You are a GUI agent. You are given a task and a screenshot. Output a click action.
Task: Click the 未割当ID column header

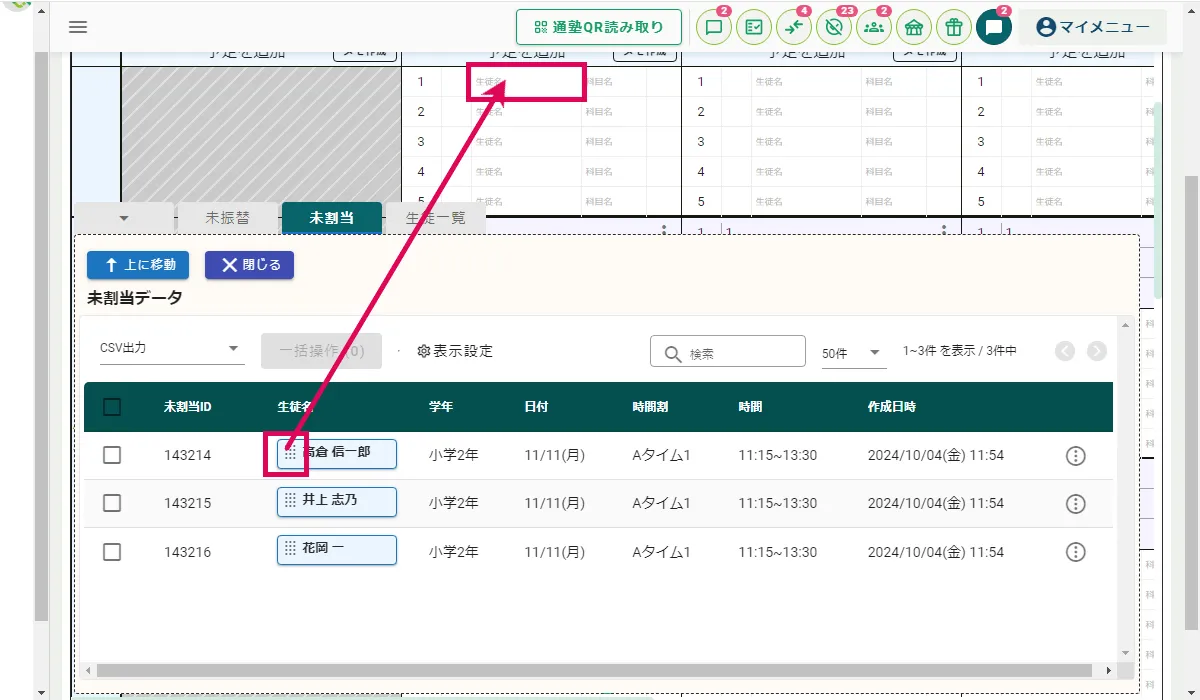[188, 407]
